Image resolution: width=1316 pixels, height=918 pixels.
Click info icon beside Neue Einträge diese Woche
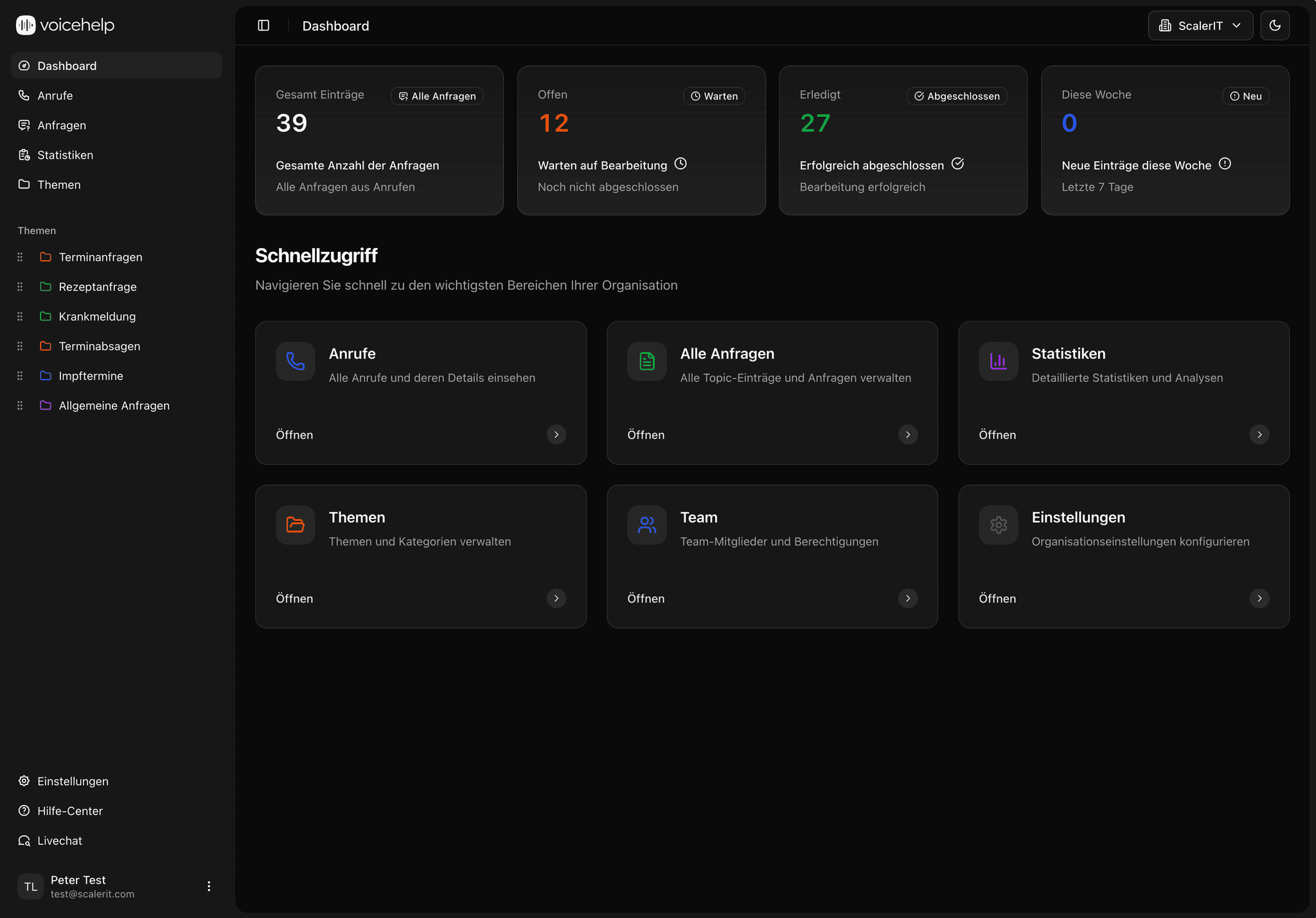pos(1225,164)
